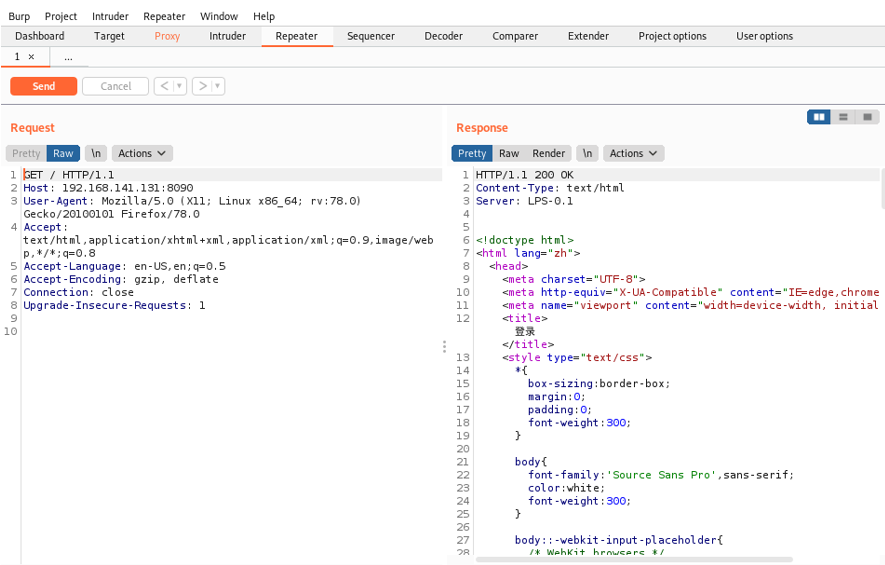This screenshot has height=565, width=885.
Task: Expand previous history dropdown arrow
Action: [x=179, y=86]
